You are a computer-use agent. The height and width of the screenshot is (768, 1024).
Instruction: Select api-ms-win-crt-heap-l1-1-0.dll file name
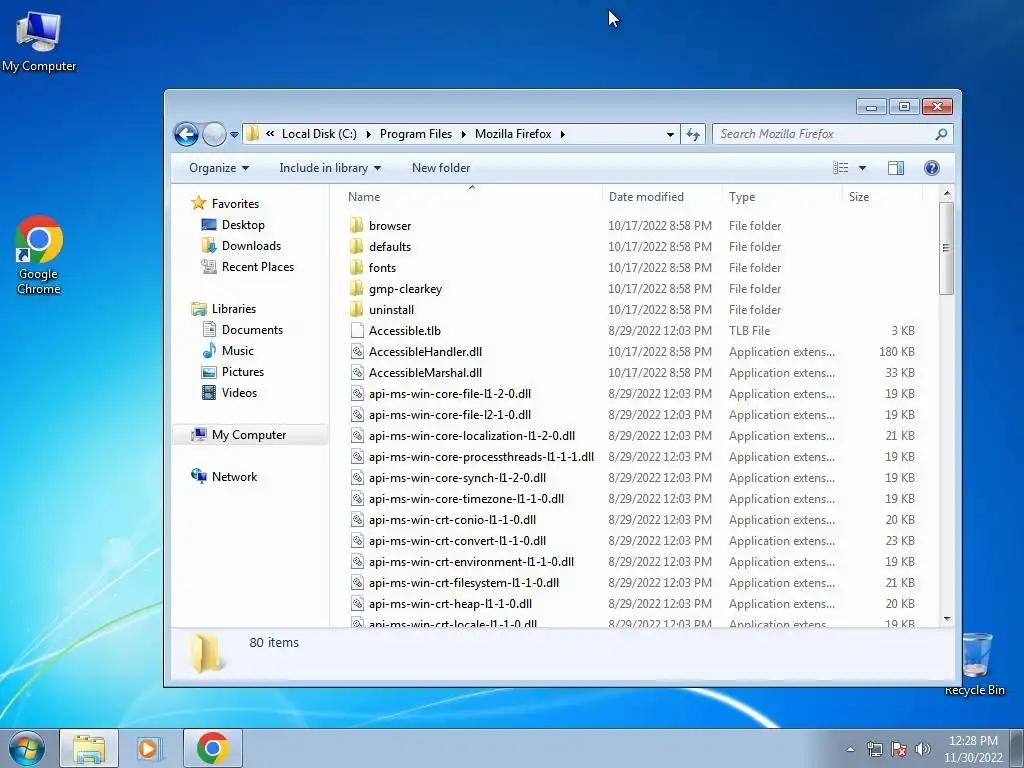pos(450,603)
